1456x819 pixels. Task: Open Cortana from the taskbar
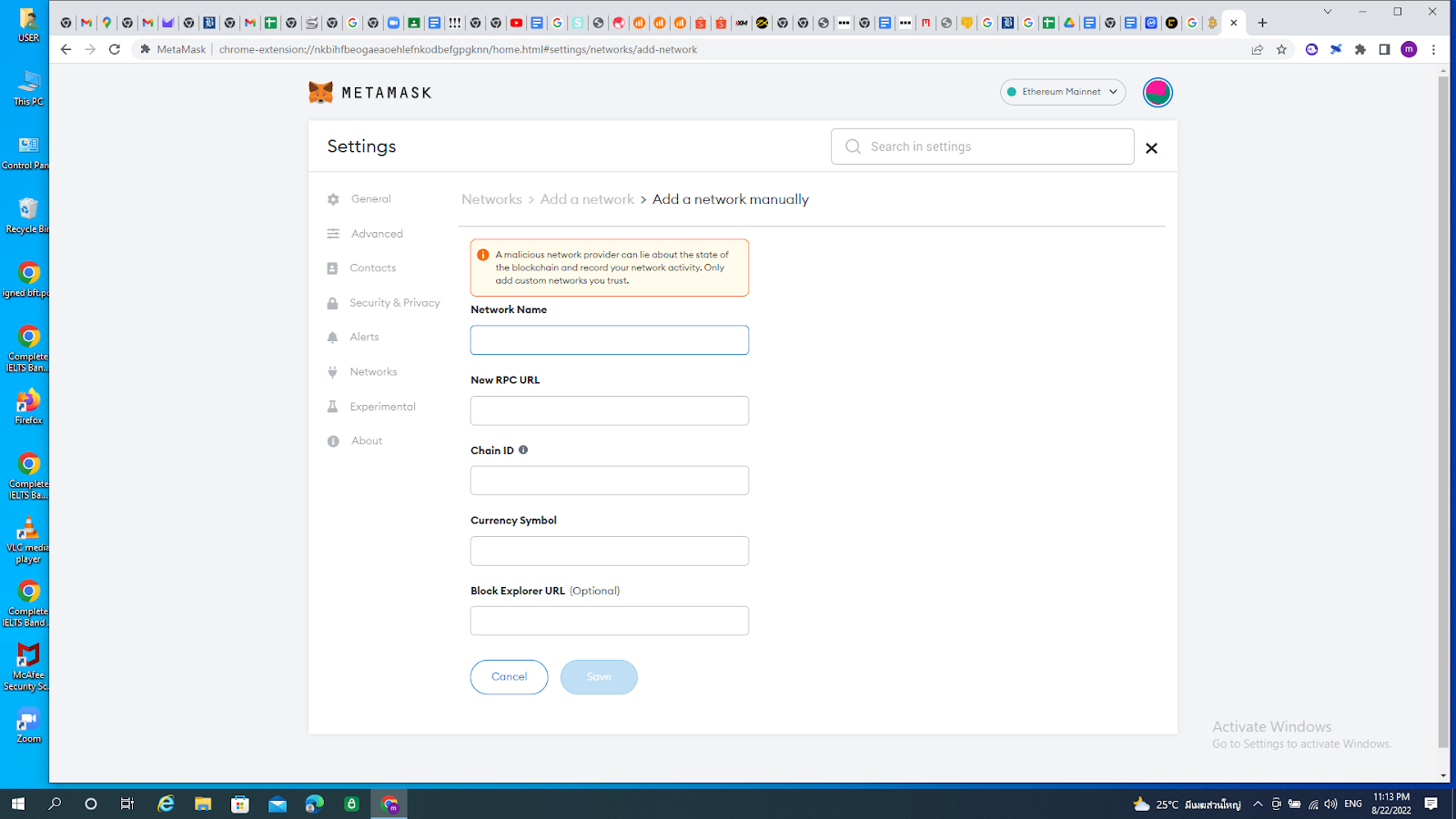(x=91, y=804)
